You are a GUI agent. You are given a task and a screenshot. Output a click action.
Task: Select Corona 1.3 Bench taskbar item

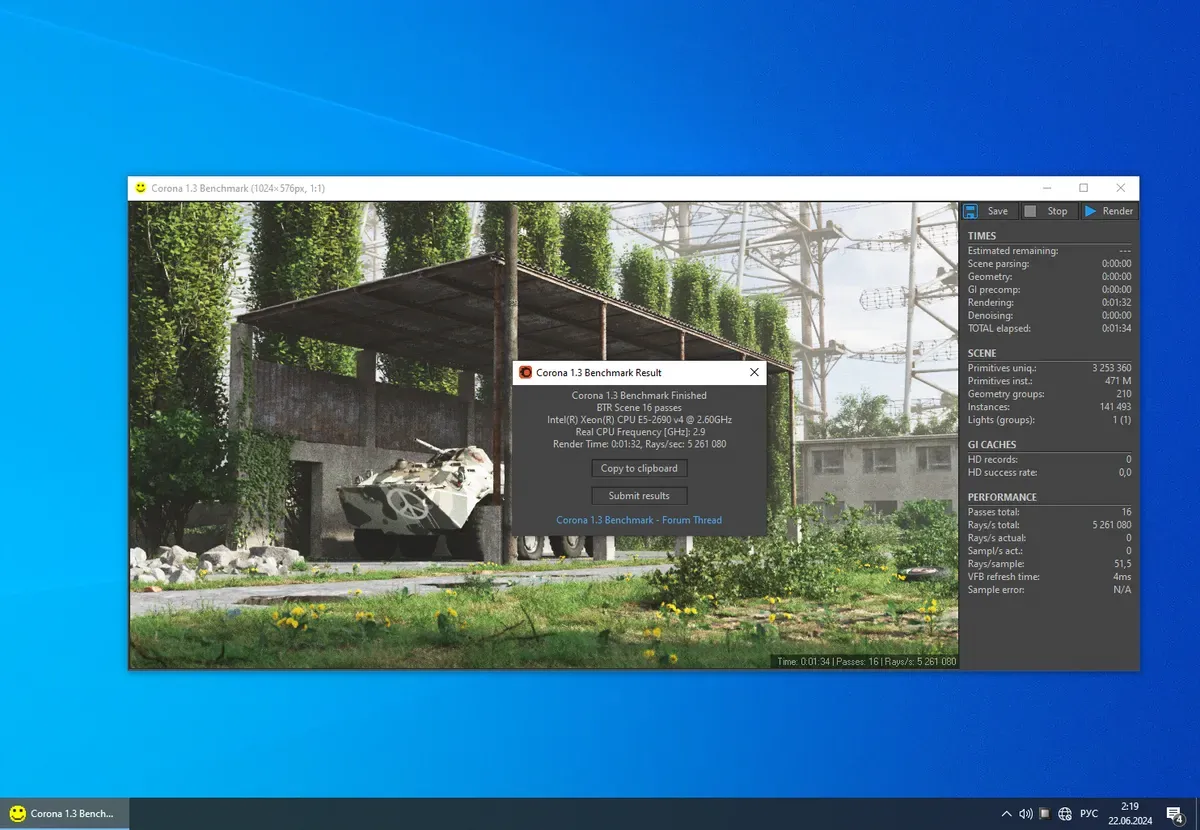click(x=64, y=813)
